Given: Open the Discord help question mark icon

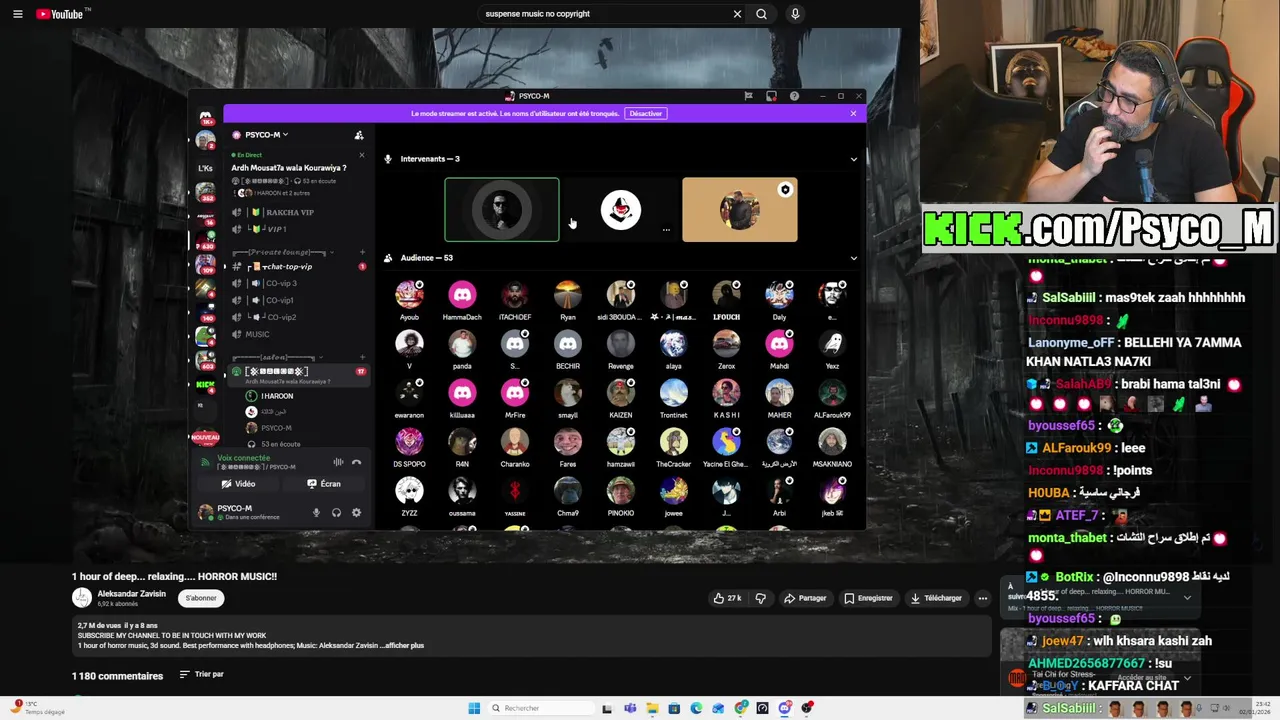Looking at the screenshot, I should 794,96.
